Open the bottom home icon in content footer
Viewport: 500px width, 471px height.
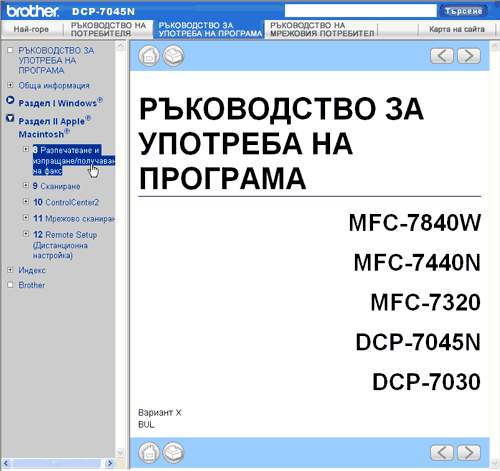pyautogui.click(x=149, y=453)
